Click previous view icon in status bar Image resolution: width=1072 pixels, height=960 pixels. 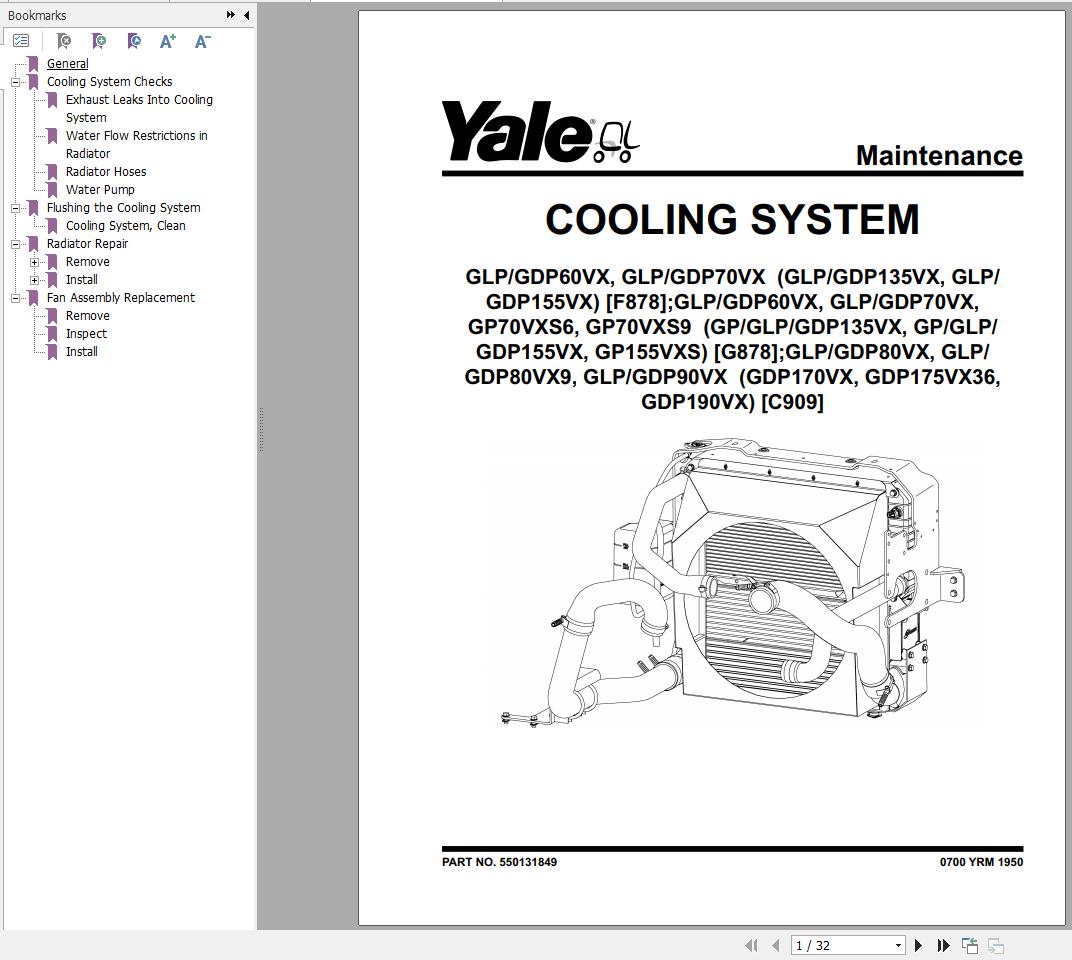tap(969, 946)
